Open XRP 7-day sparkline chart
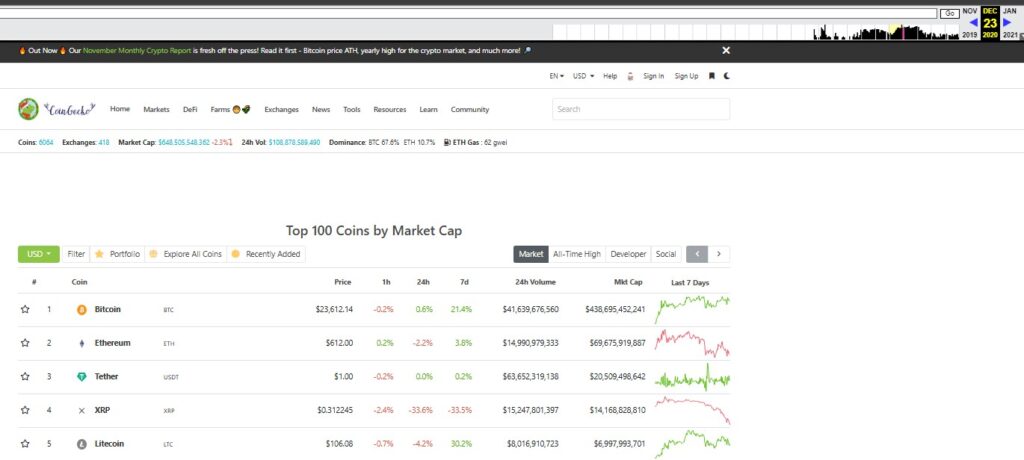The height and width of the screenshot is (460, 1024). pos(692,410)
